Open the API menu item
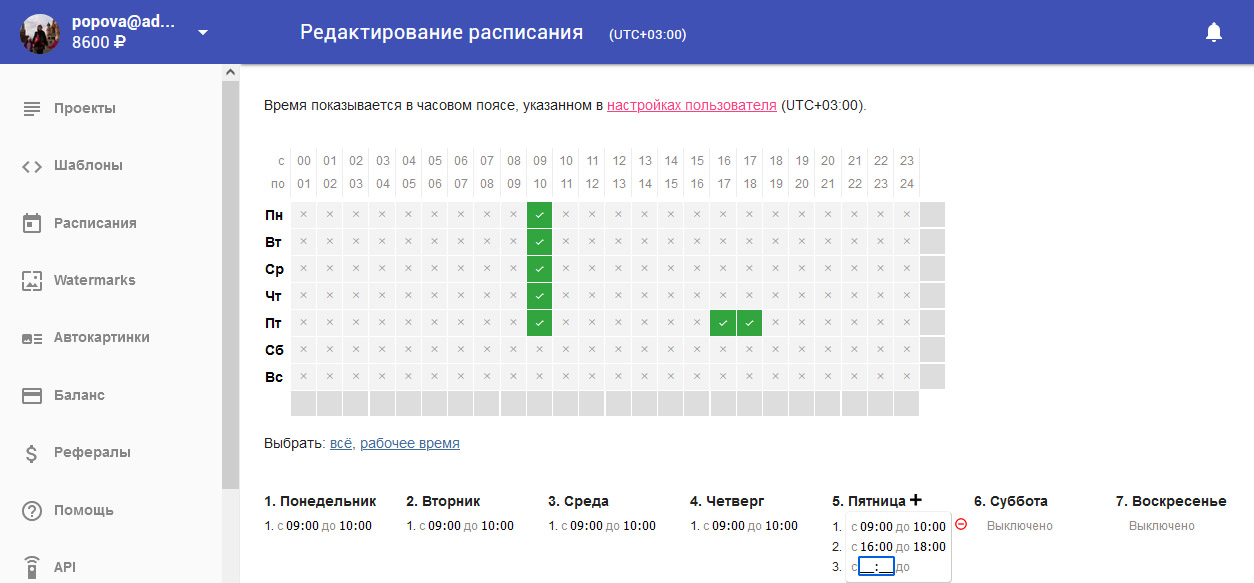This screenshot has height=583, width=1254. [65, 567]
